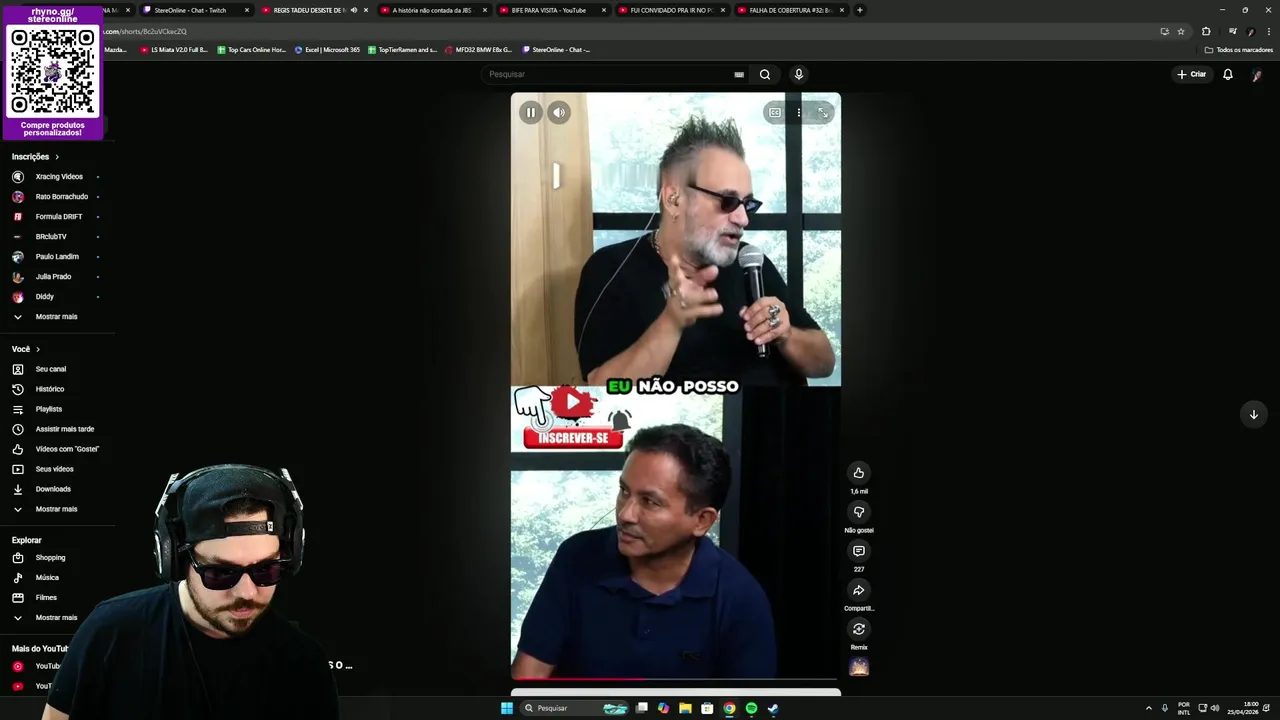Open Chrome media control icon
Screen dimensions: 1280x720
[x=1232, y=31]
